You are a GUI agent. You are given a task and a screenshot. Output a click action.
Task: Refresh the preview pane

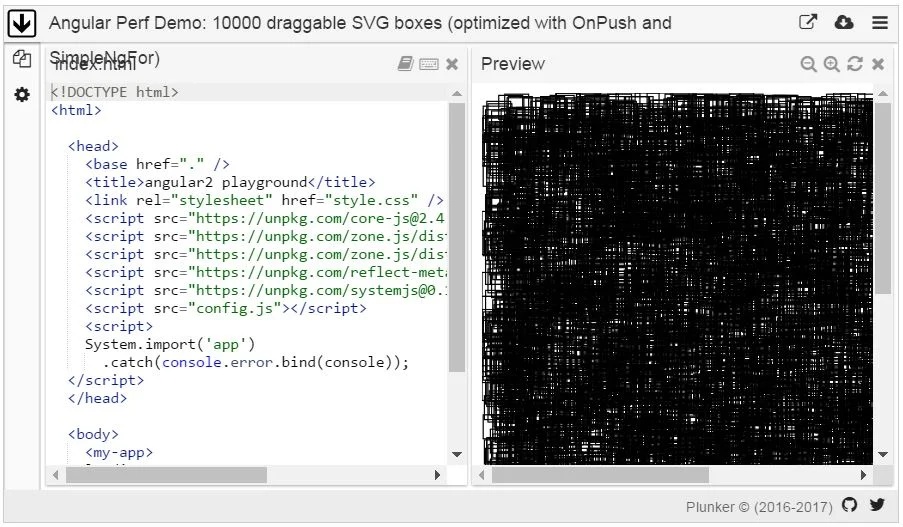855,64
